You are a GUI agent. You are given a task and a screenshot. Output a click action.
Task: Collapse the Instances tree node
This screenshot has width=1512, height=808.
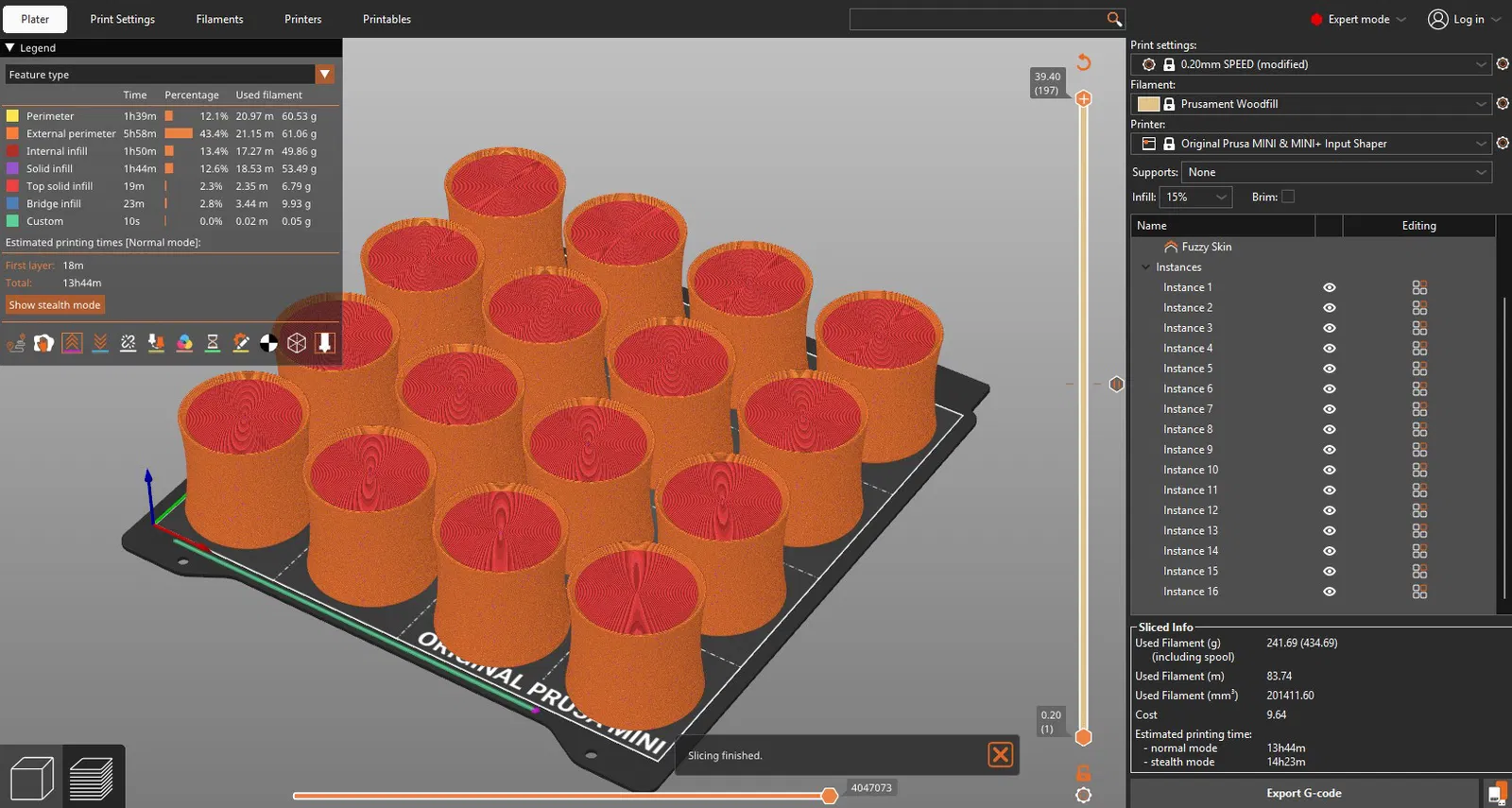pyautogui.click(x=1146, y=267)
